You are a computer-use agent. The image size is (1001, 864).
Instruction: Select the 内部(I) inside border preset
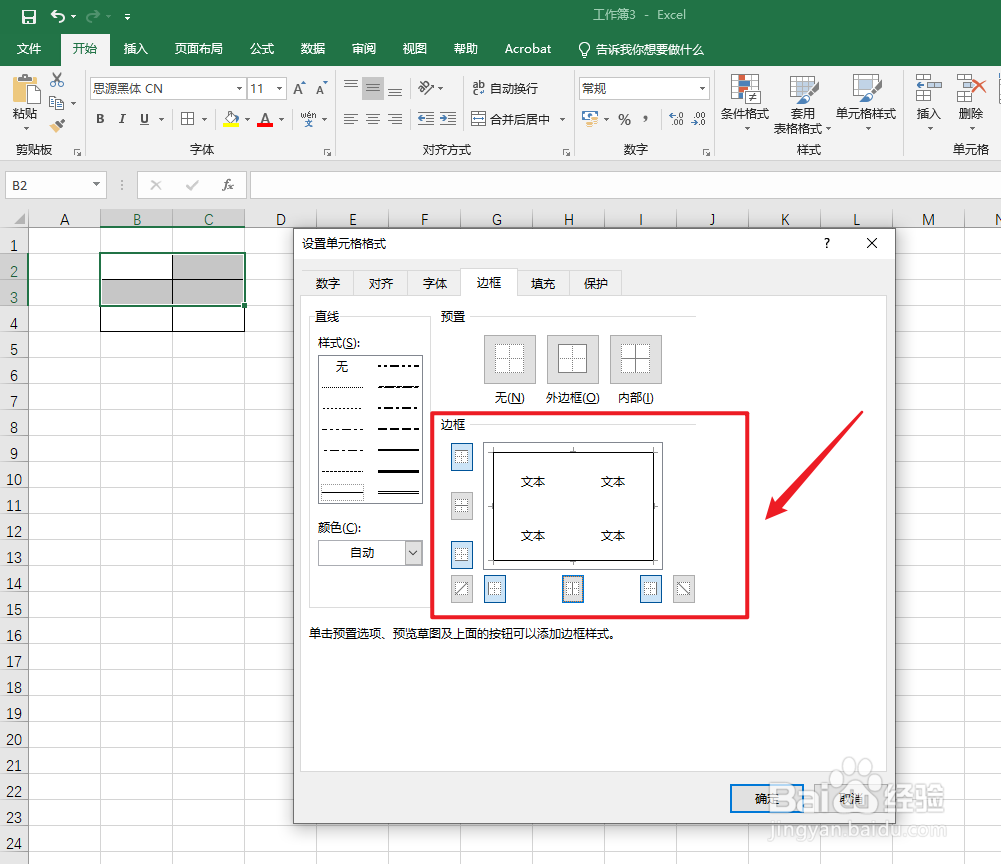tap(636, 359)
